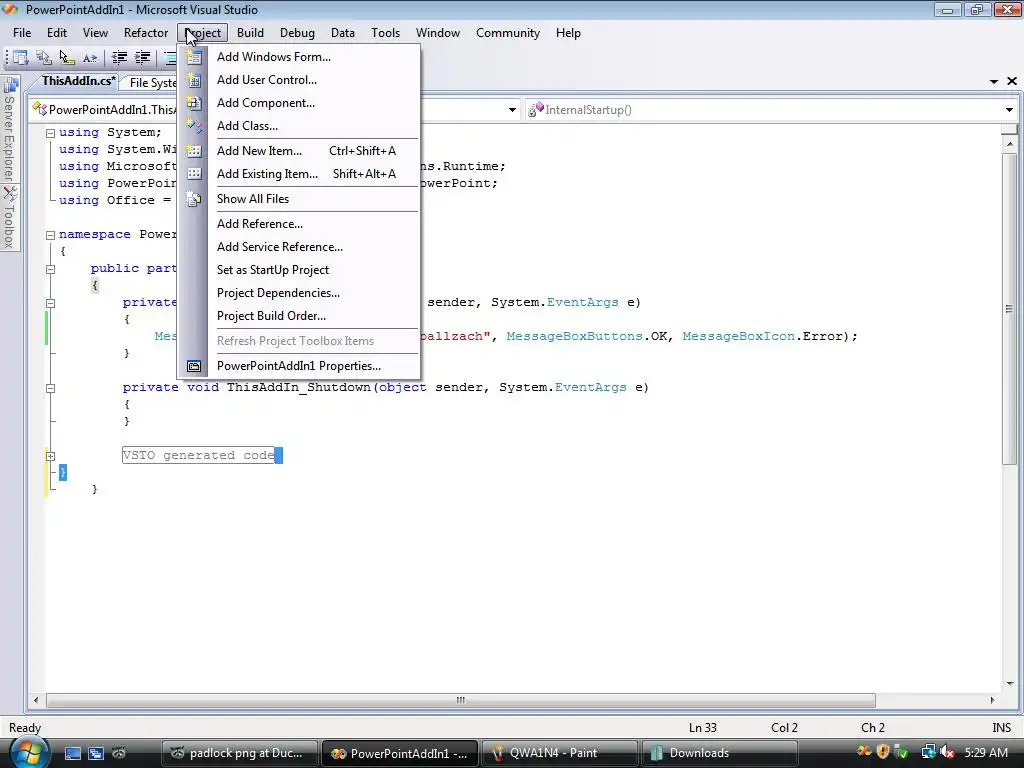The image size is (1024, 768).
Task: Click the horizontal scrollbar right arrow
Action: [992, 700]
